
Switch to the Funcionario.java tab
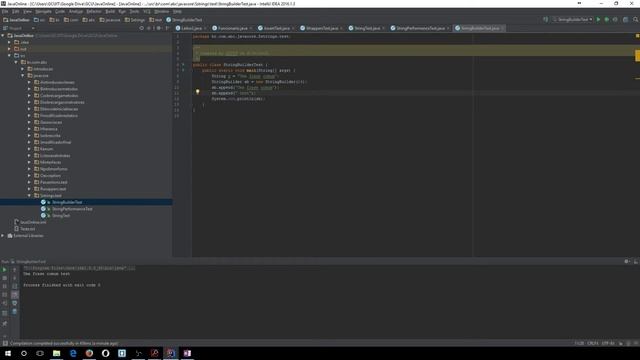[x=232, y=28]
